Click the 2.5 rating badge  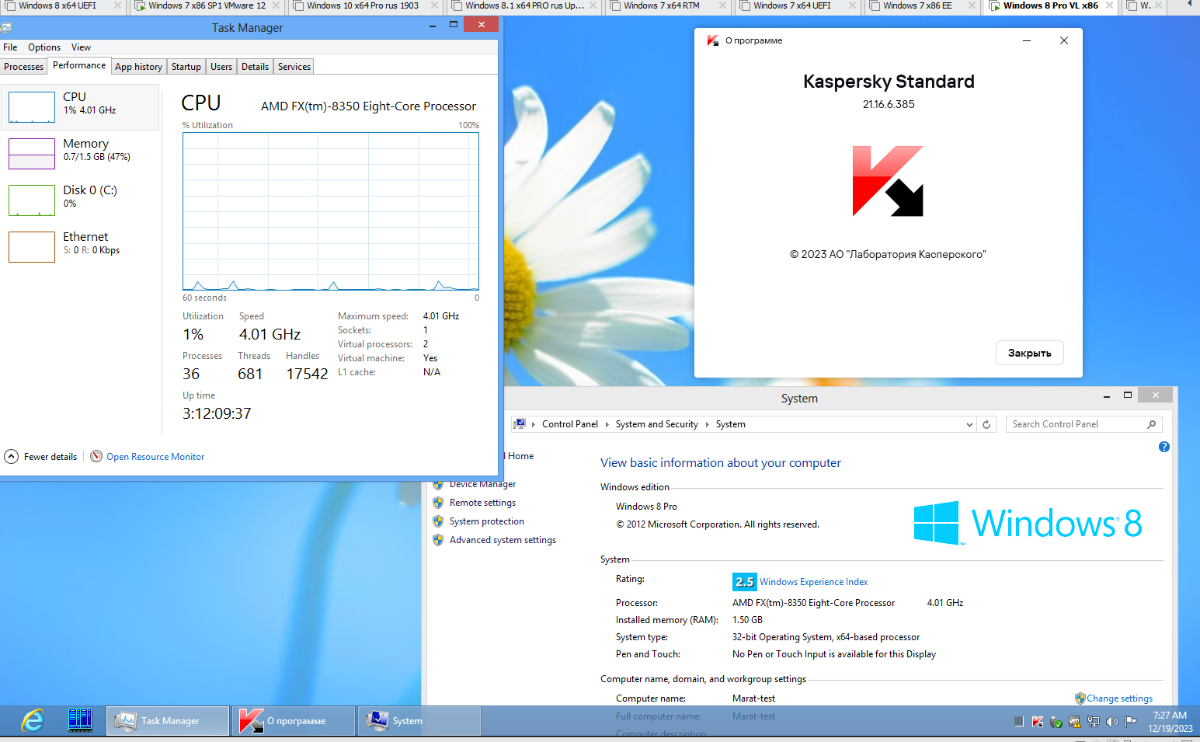[744, 581]
